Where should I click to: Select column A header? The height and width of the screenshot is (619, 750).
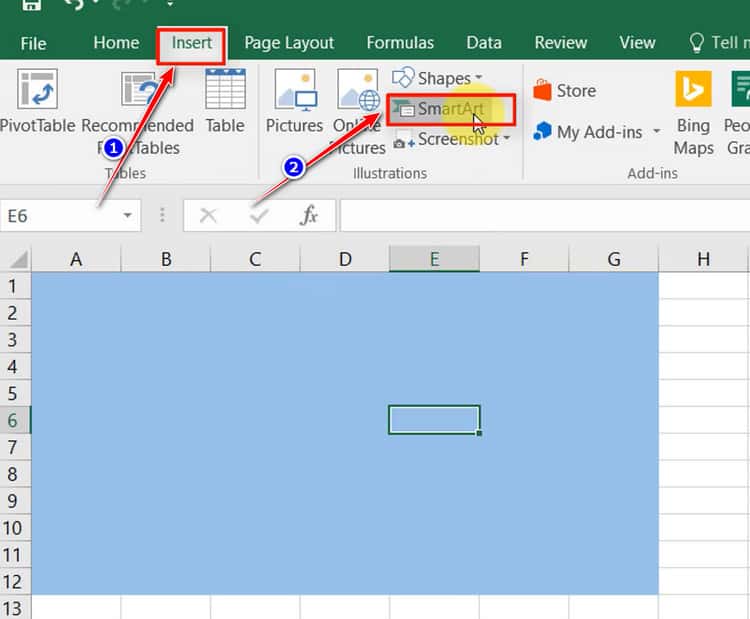point(76,259)
